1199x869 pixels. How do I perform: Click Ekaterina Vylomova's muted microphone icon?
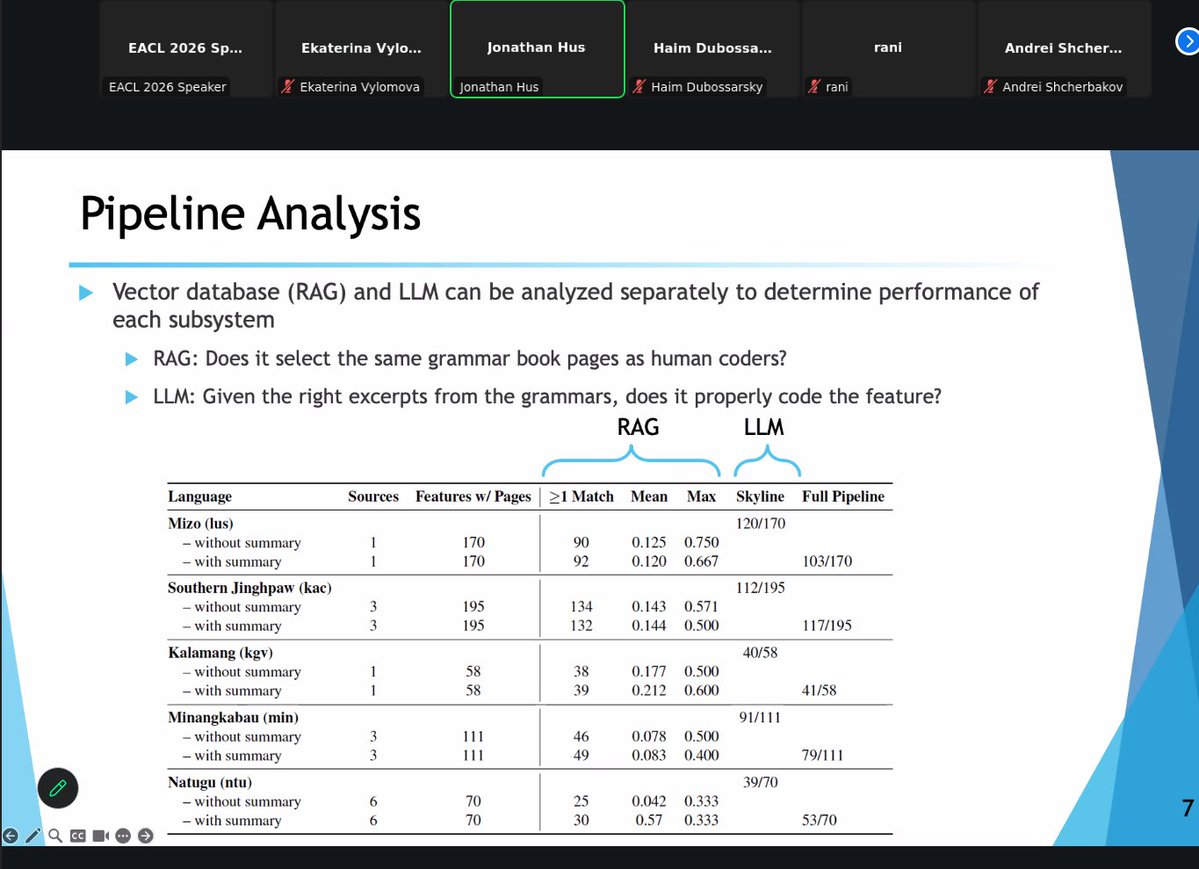click(288, 86)
